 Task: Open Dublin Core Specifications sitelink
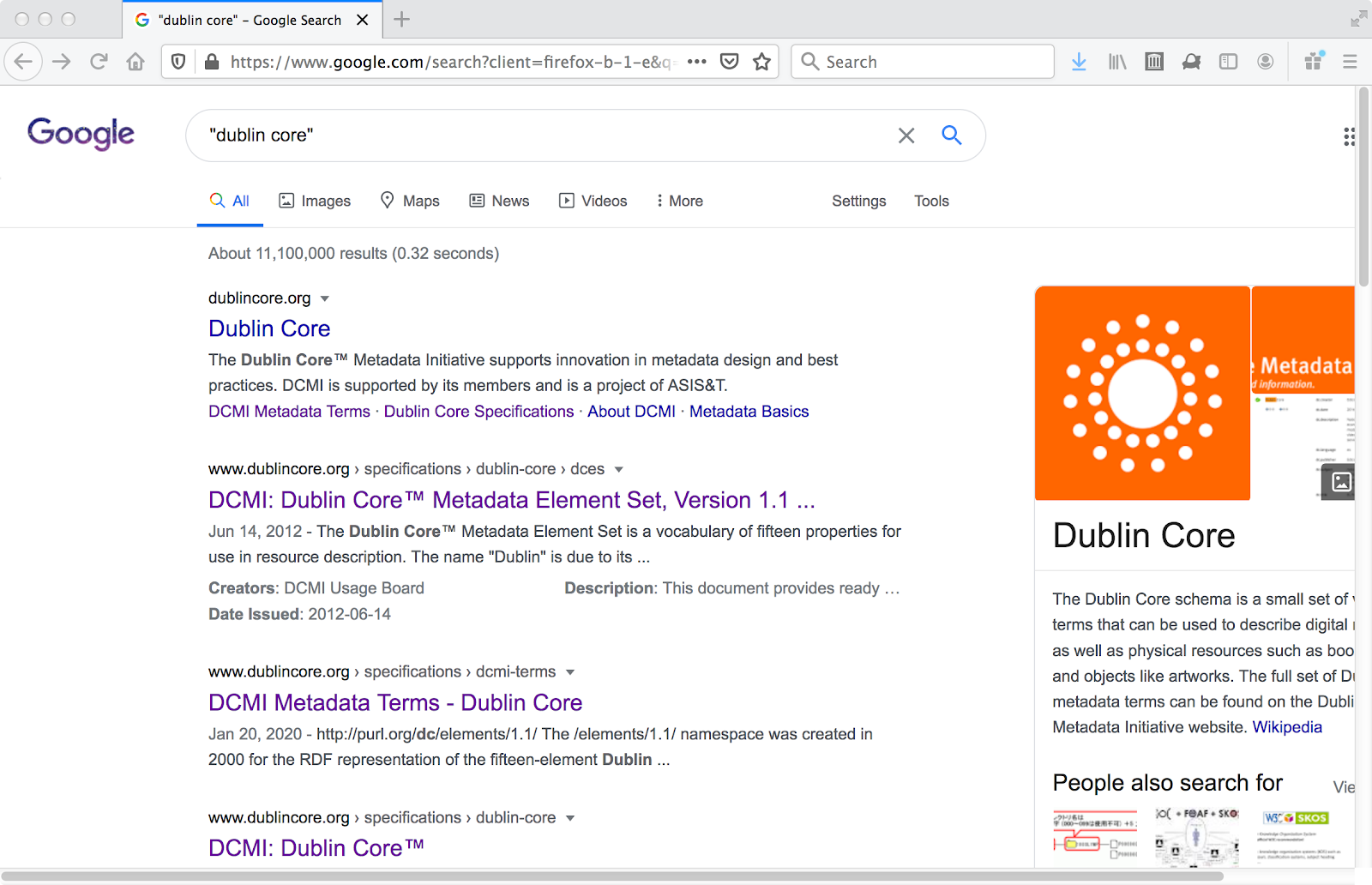pos(478,412)
